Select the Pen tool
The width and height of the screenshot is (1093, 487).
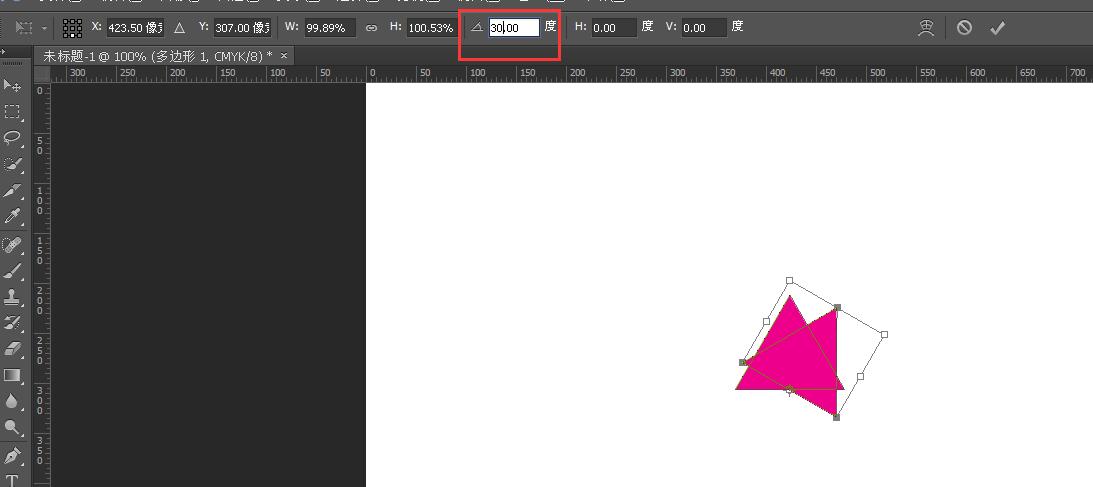(x=12, y=455)
